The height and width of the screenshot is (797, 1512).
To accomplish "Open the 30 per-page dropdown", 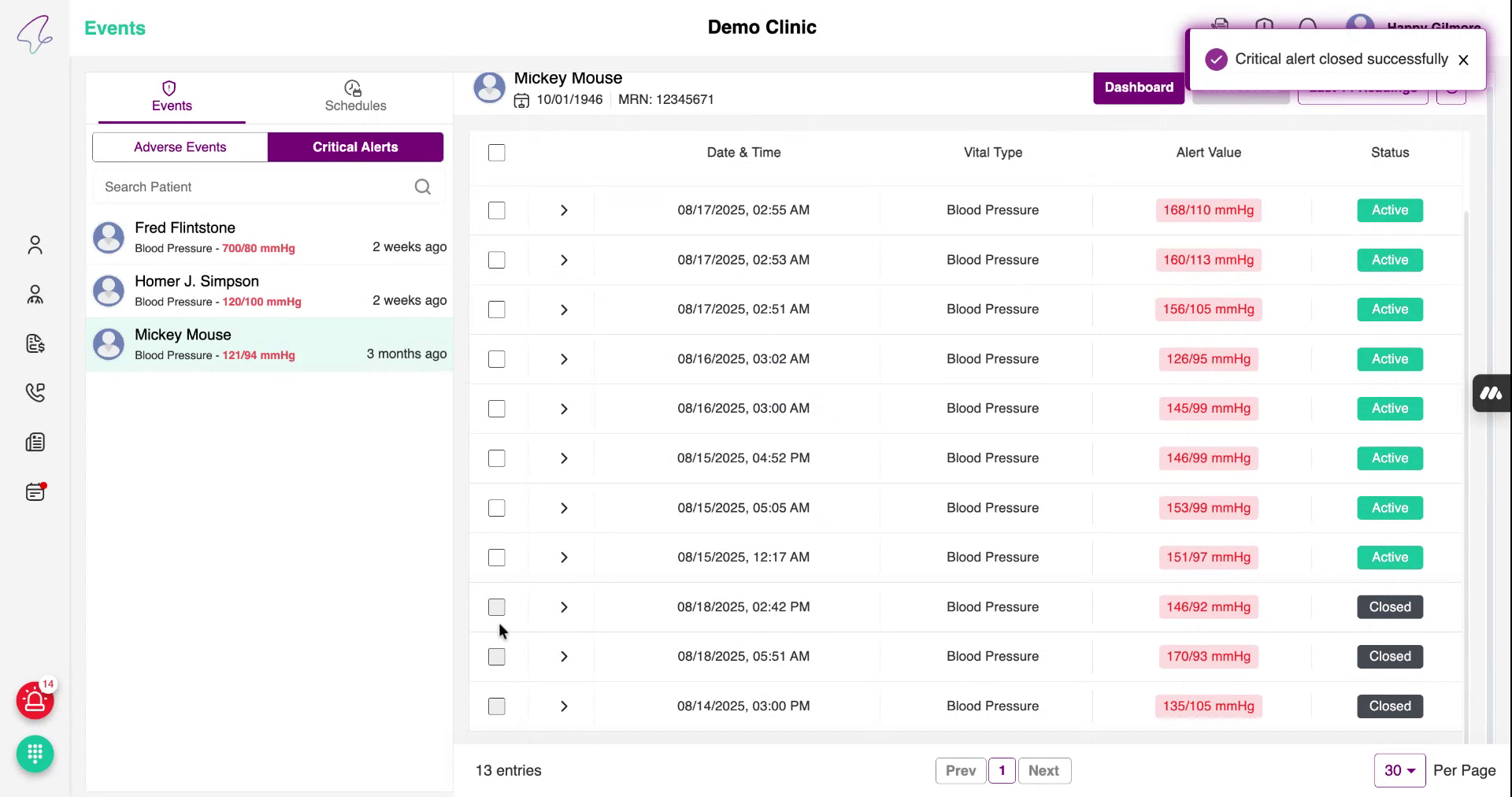I will [x=1399, y=770].
